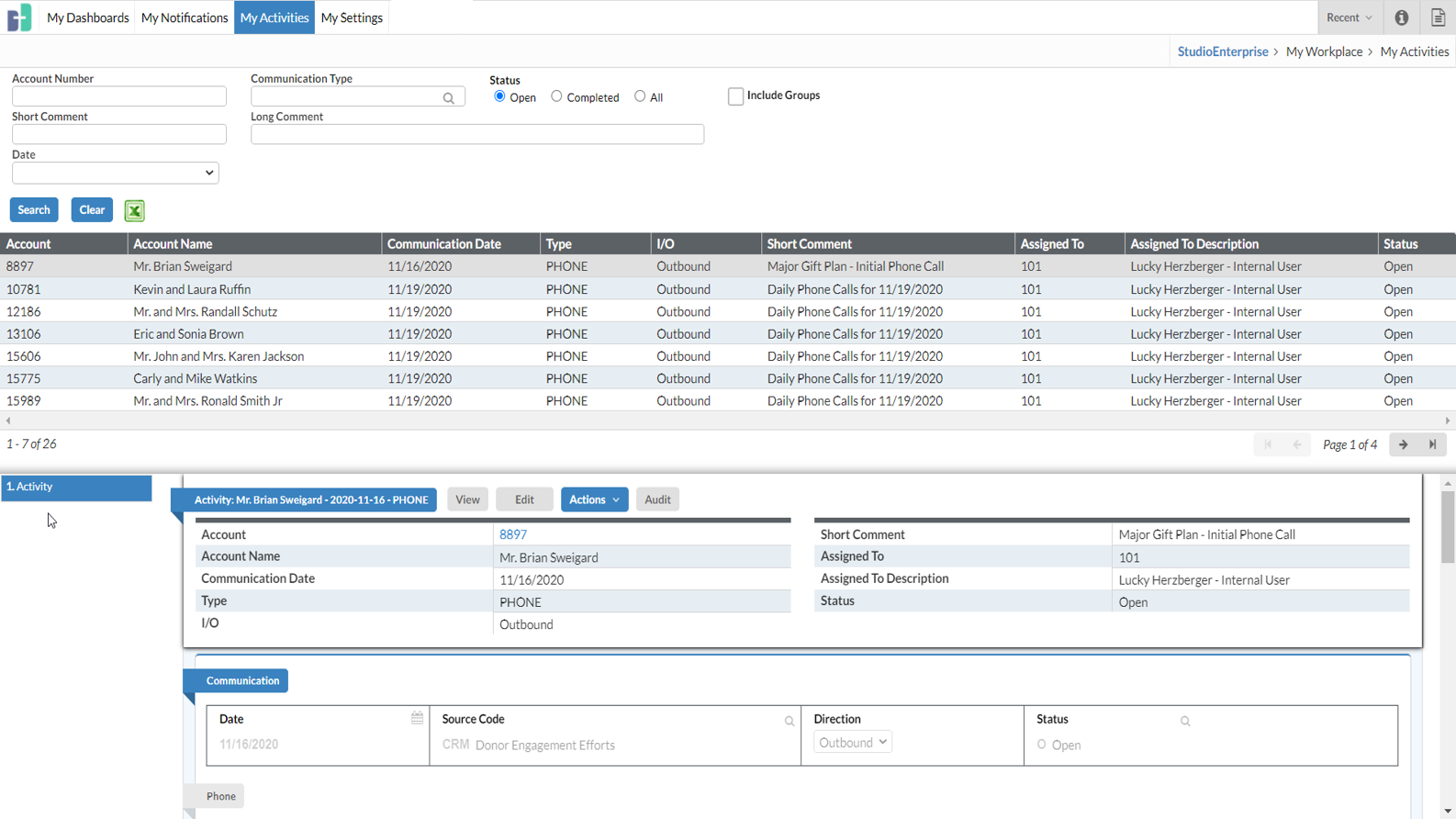Open the document icon in header
This screenshot has width=1456, height=819.
tap(1438, 17)
